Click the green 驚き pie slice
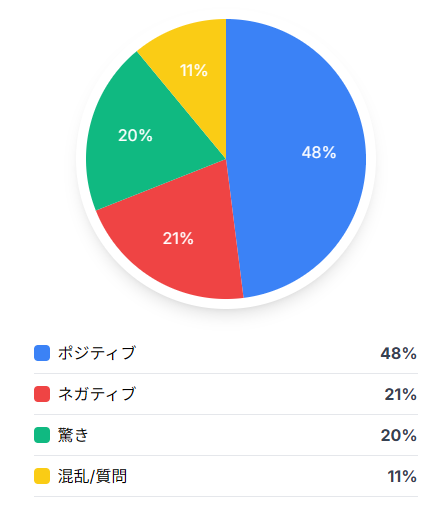 click(140, 140)
